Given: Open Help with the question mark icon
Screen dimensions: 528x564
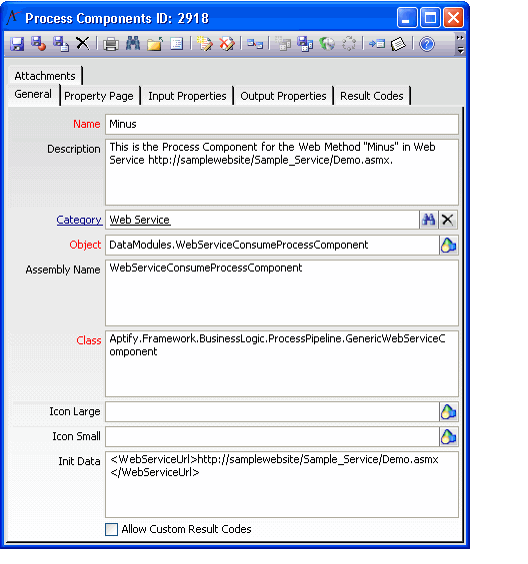Looking at the screenshot, I should click(427, 44).
